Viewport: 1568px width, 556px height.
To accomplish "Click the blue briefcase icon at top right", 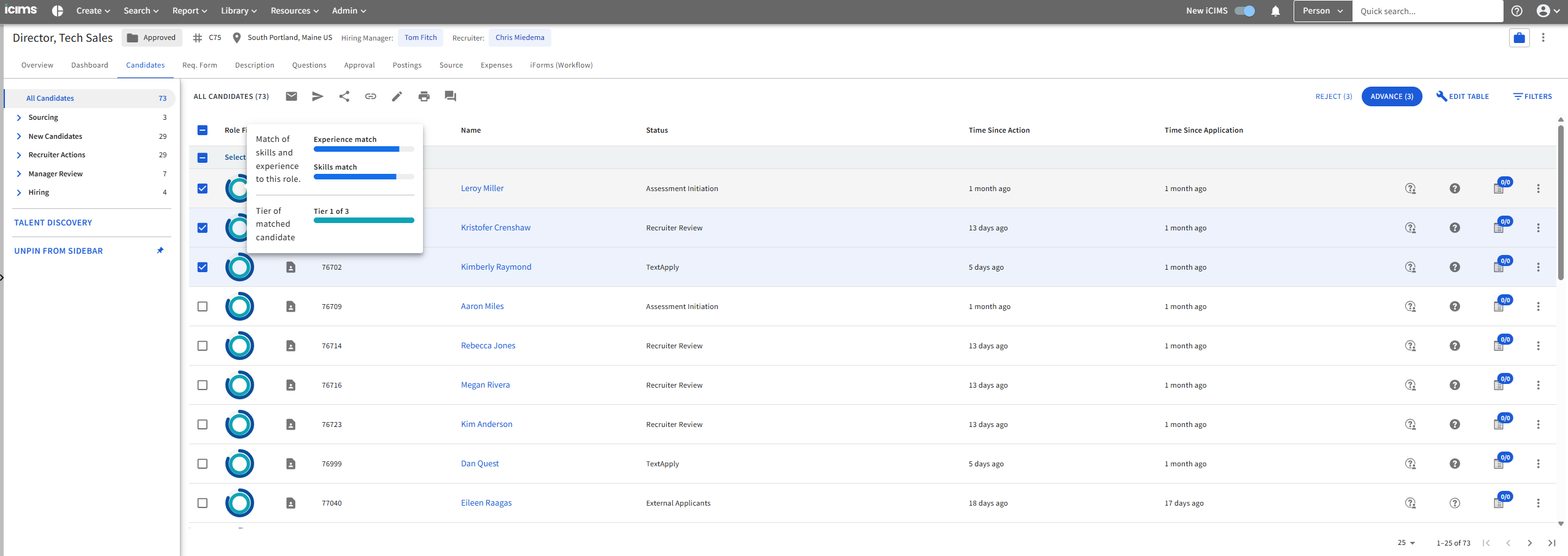I will point(1519,38).
